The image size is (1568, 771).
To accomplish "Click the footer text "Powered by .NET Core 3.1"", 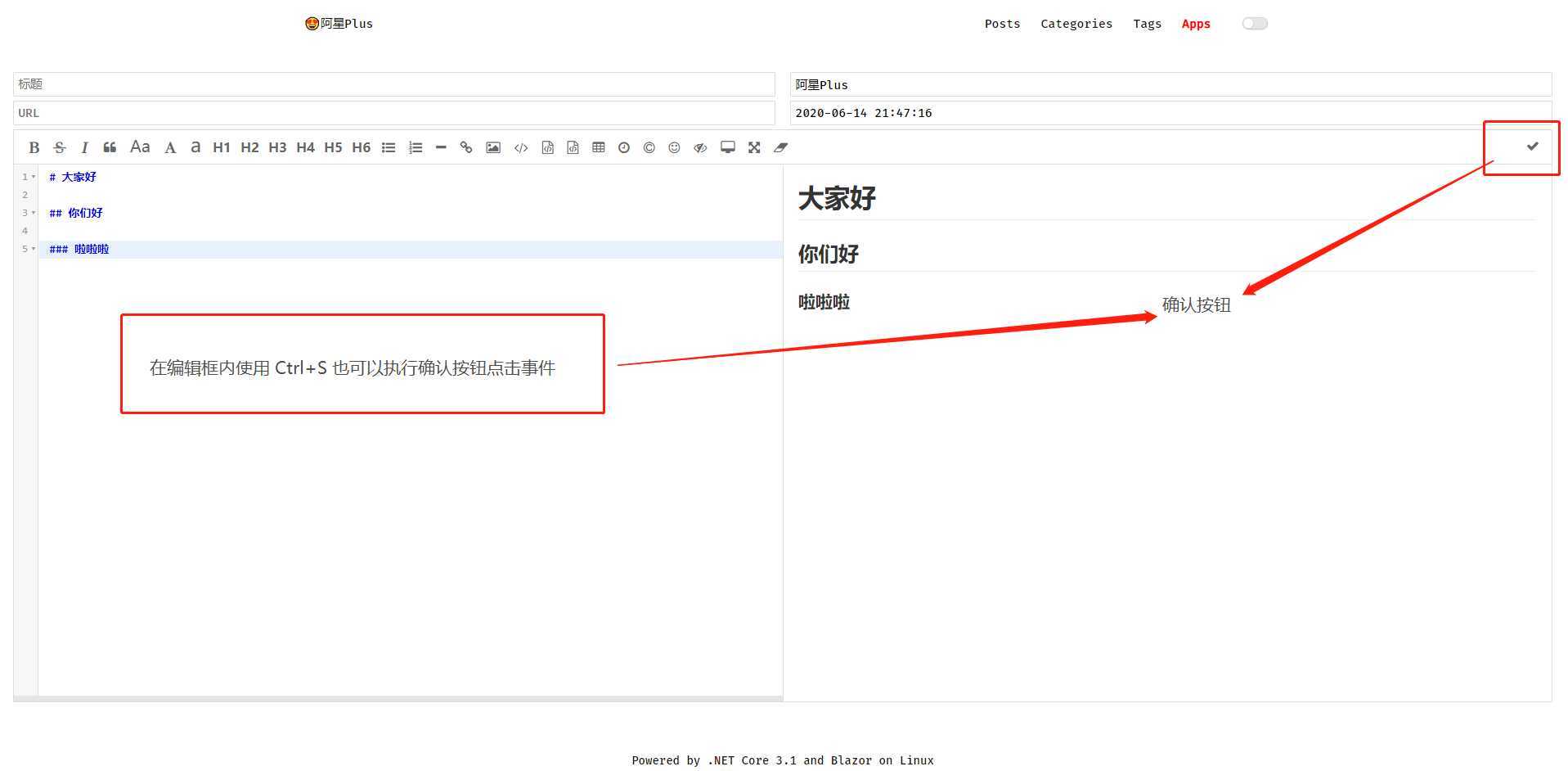I will (x=714, y=760).
